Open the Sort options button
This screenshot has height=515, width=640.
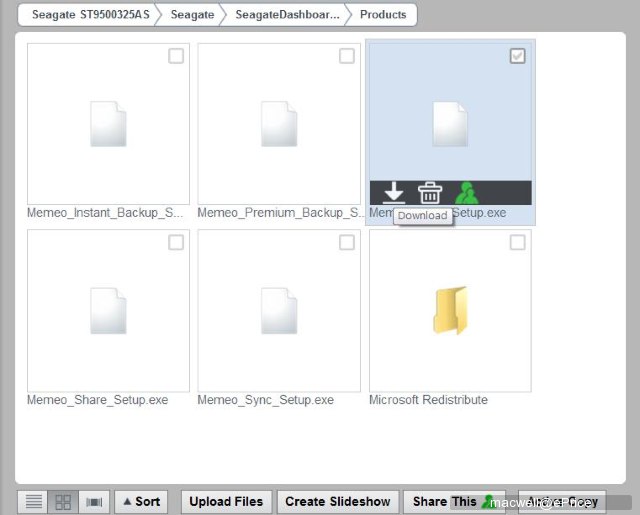click(x=141, y=502)
